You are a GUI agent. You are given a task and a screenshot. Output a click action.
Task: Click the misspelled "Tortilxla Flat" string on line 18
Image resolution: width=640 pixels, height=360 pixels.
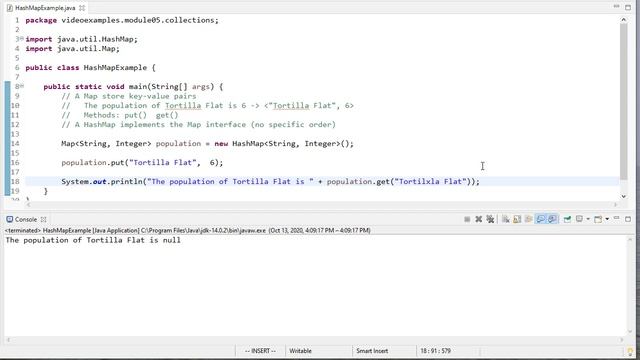[x=430, y=182]
